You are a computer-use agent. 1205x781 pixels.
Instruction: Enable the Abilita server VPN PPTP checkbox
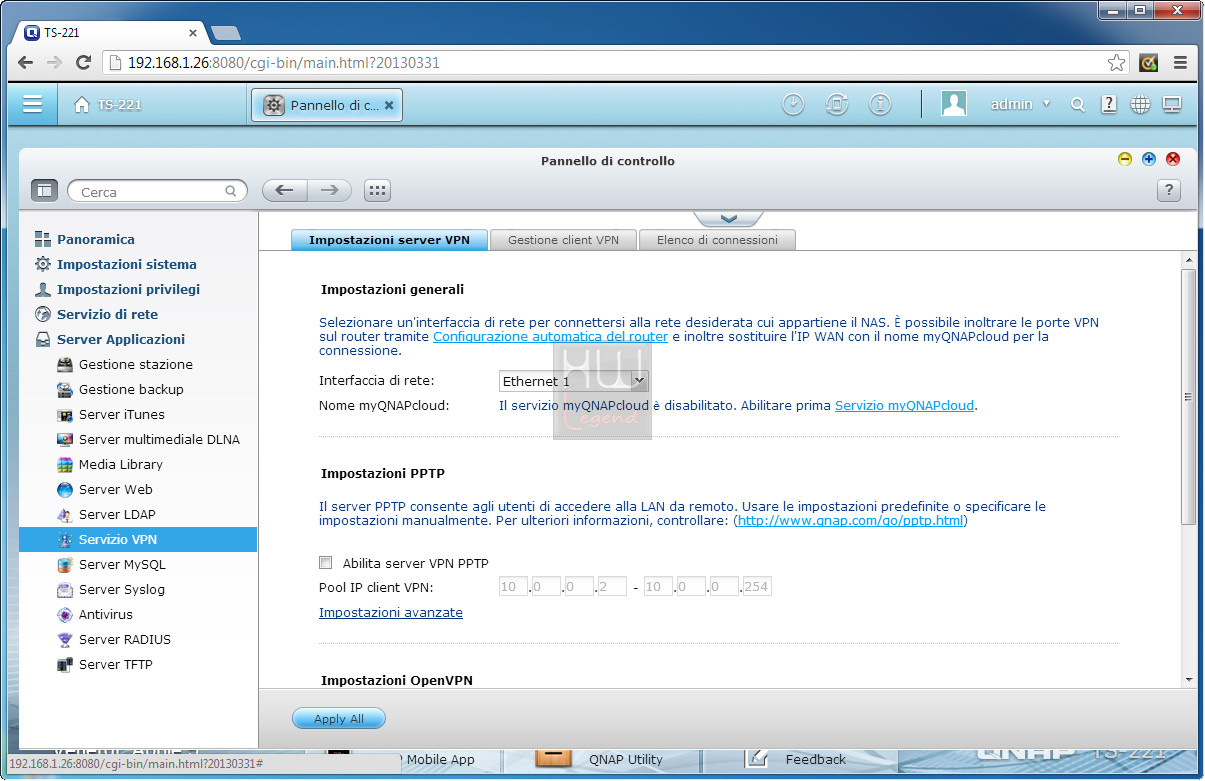click(325, 563)
